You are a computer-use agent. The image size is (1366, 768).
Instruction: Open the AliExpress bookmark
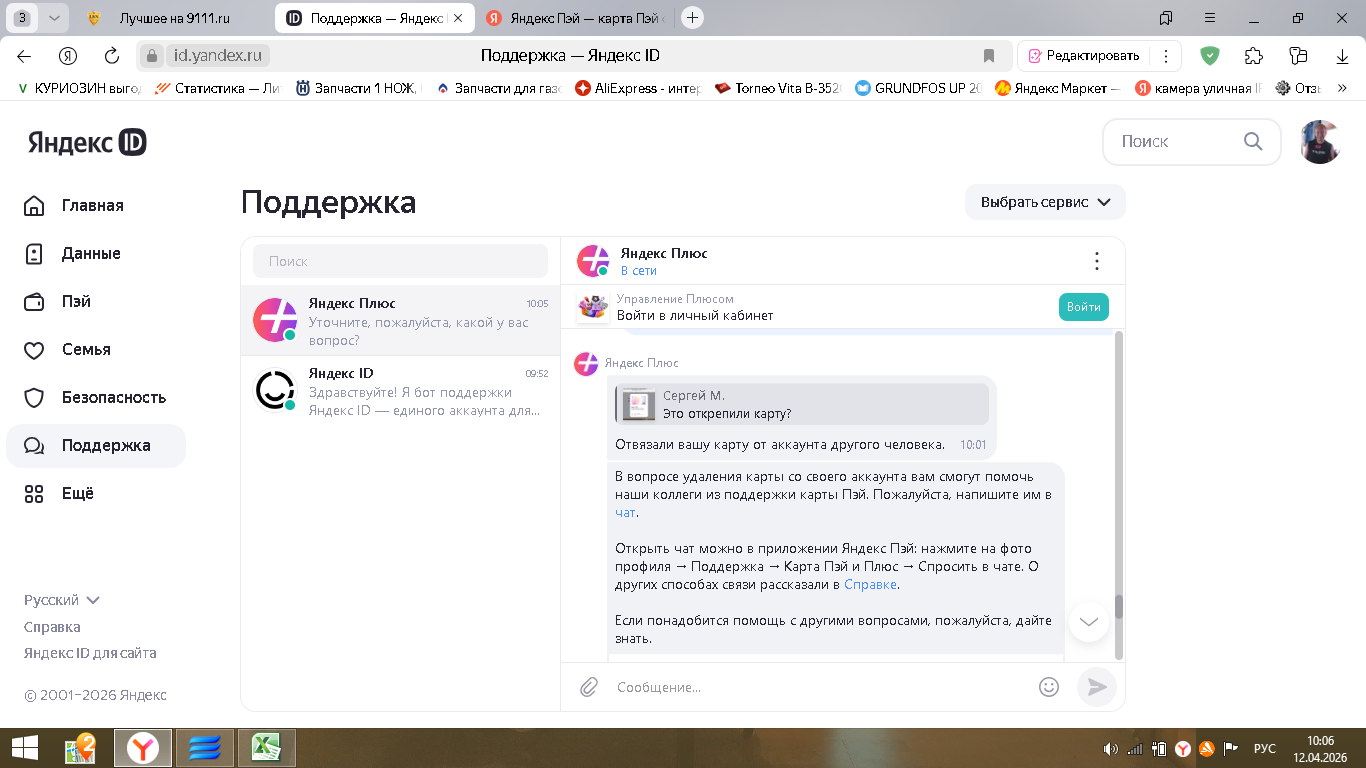tap(638, 88)
